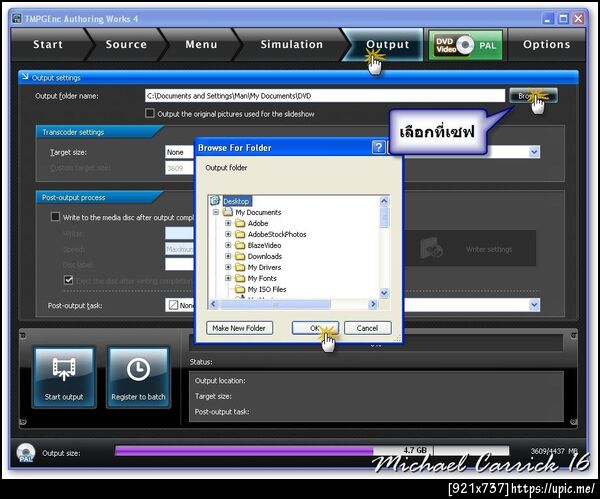The height and width of the screenshot is (499, 600).
Task: Select the AdobeStockPhotos folder icon
Action: click(x=240, y=234)
